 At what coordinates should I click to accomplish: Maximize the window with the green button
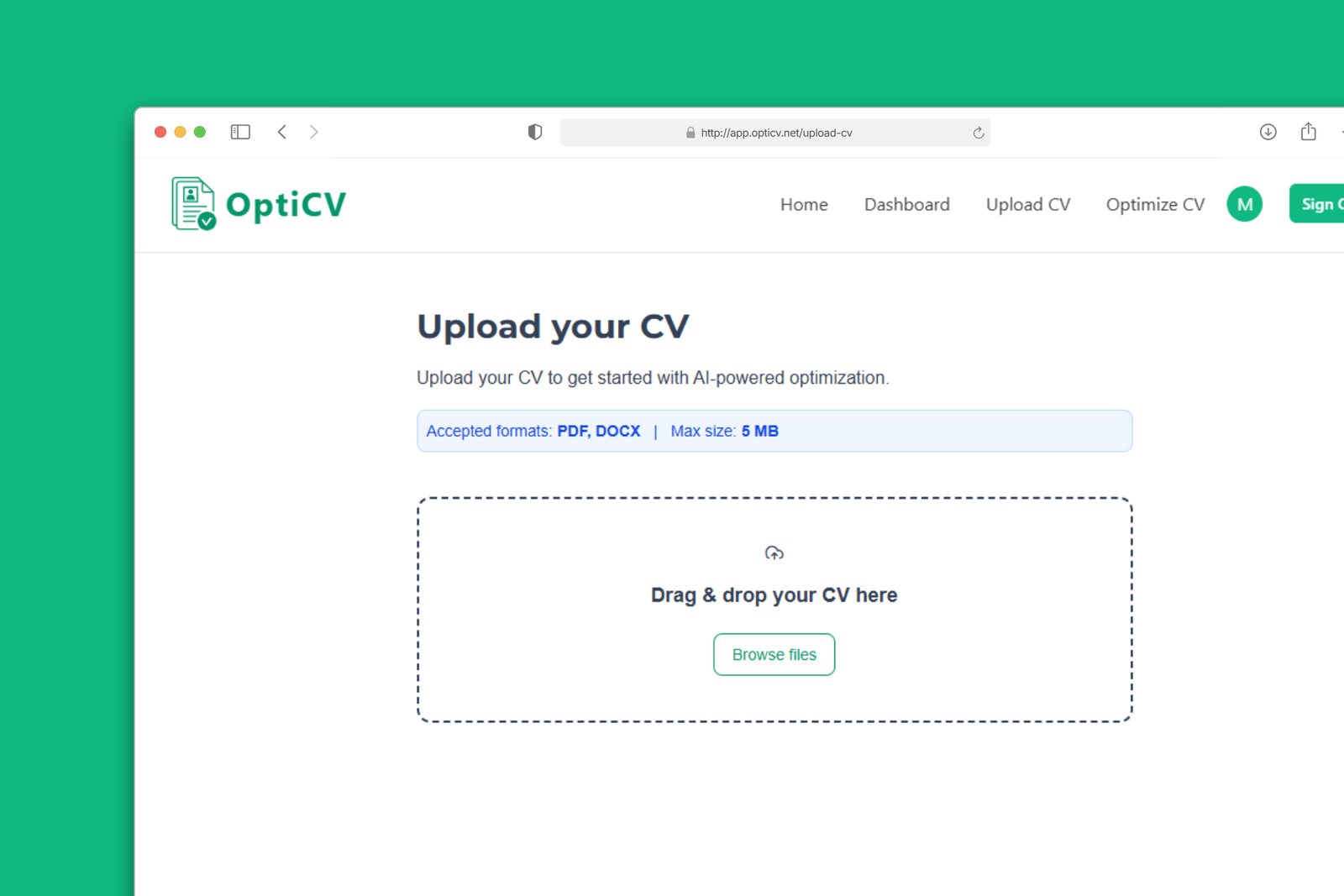(200, 132)
